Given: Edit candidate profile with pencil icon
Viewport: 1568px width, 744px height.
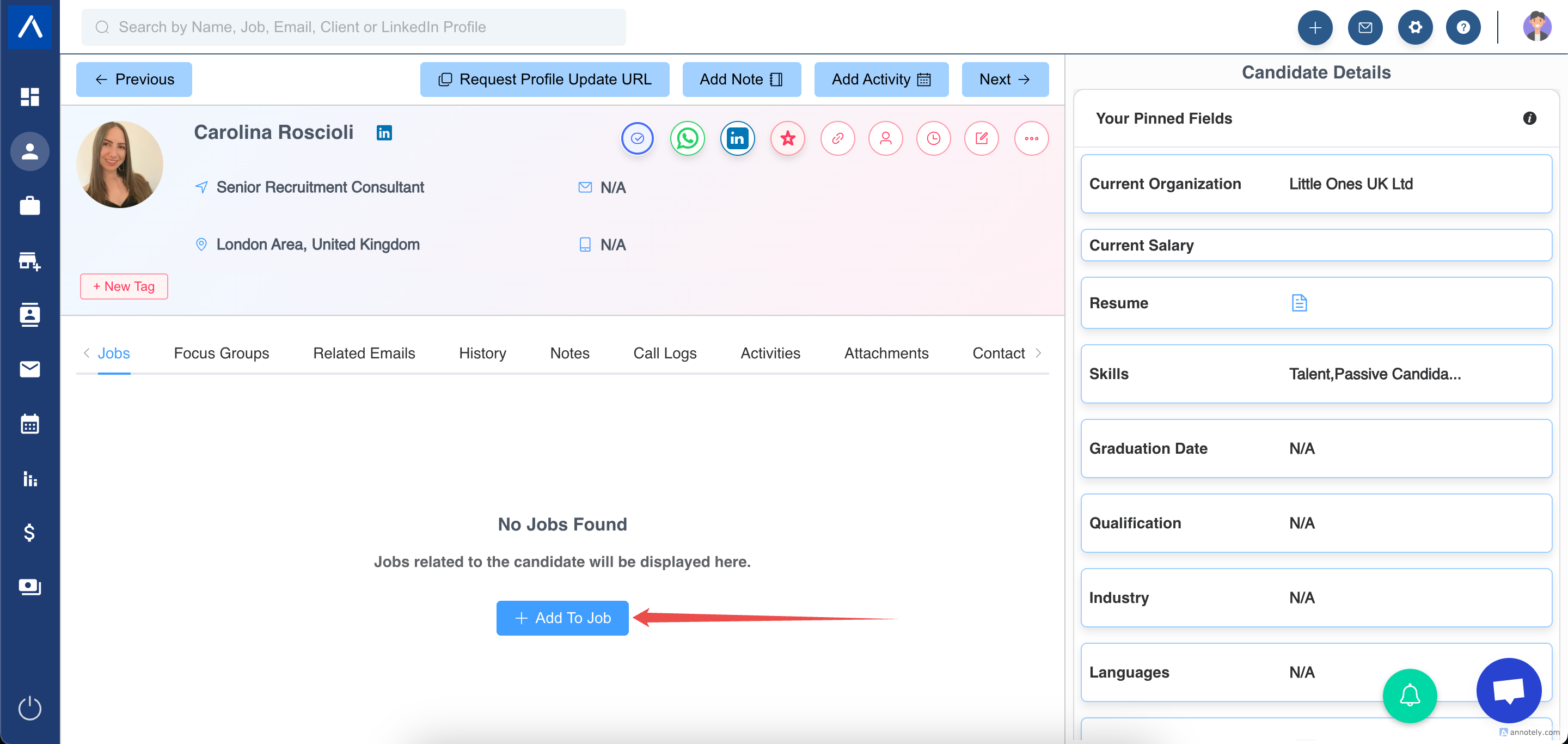Looking at the screenshot, I should tap(981, 139).
